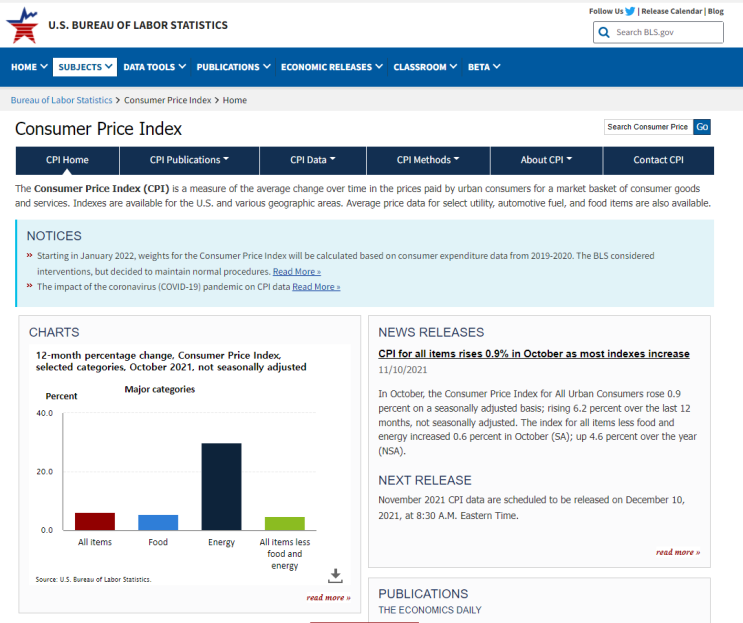Viewport: 743px width, 623px height.
Task: Click Bureau of Labor Statistics breadcrumb
Action: [x=62, y=100]
